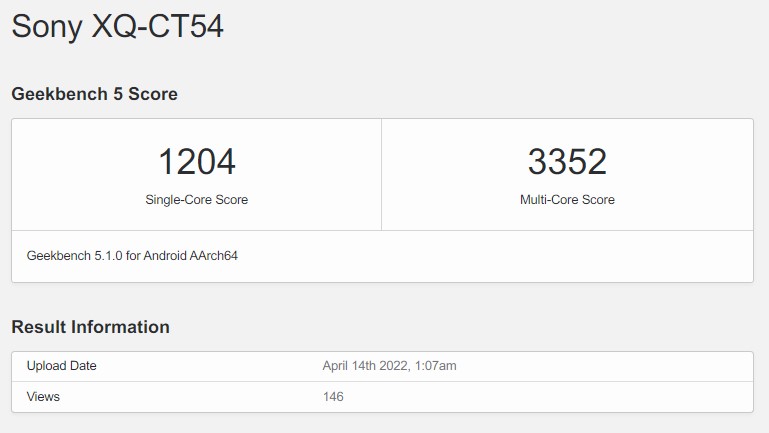Image resolution: width=769 pixels, height=433 pixels.
Task: Click the 1204 single-core score value
Action: 197,161
